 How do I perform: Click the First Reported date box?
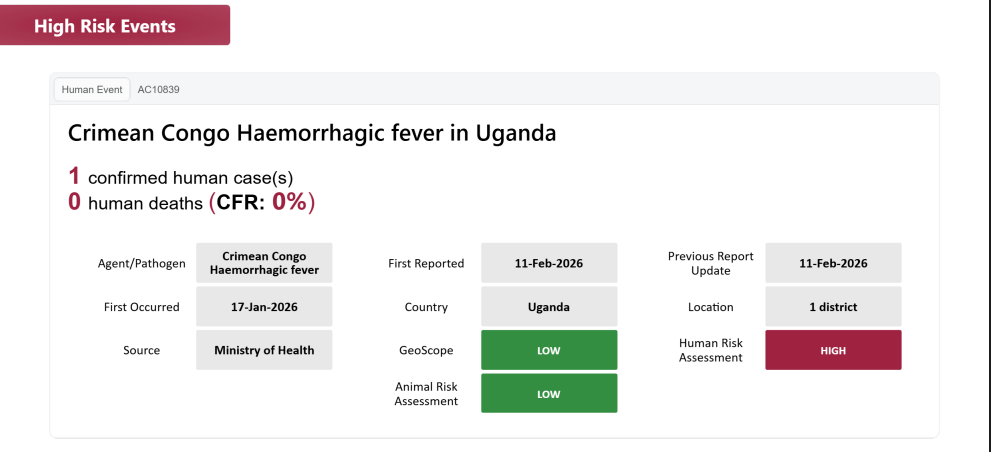(x=549, y=263)
